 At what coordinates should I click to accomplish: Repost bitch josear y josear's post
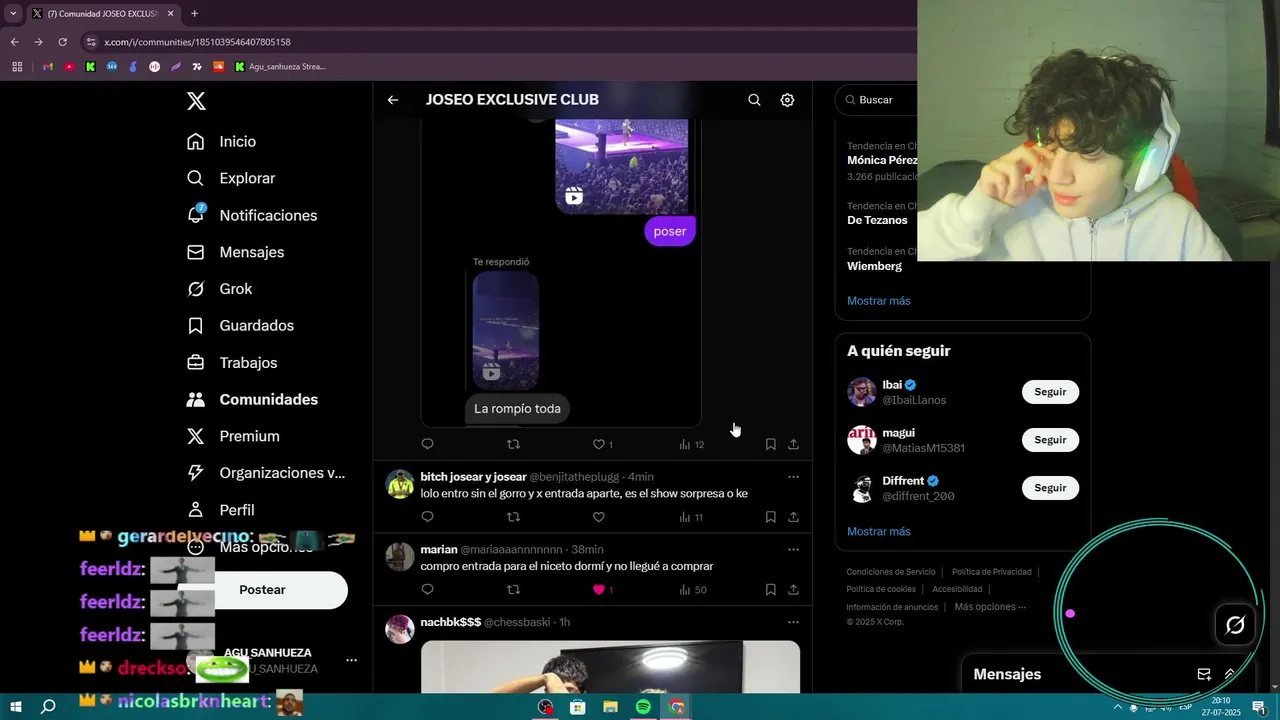click(x=513, y=517)
